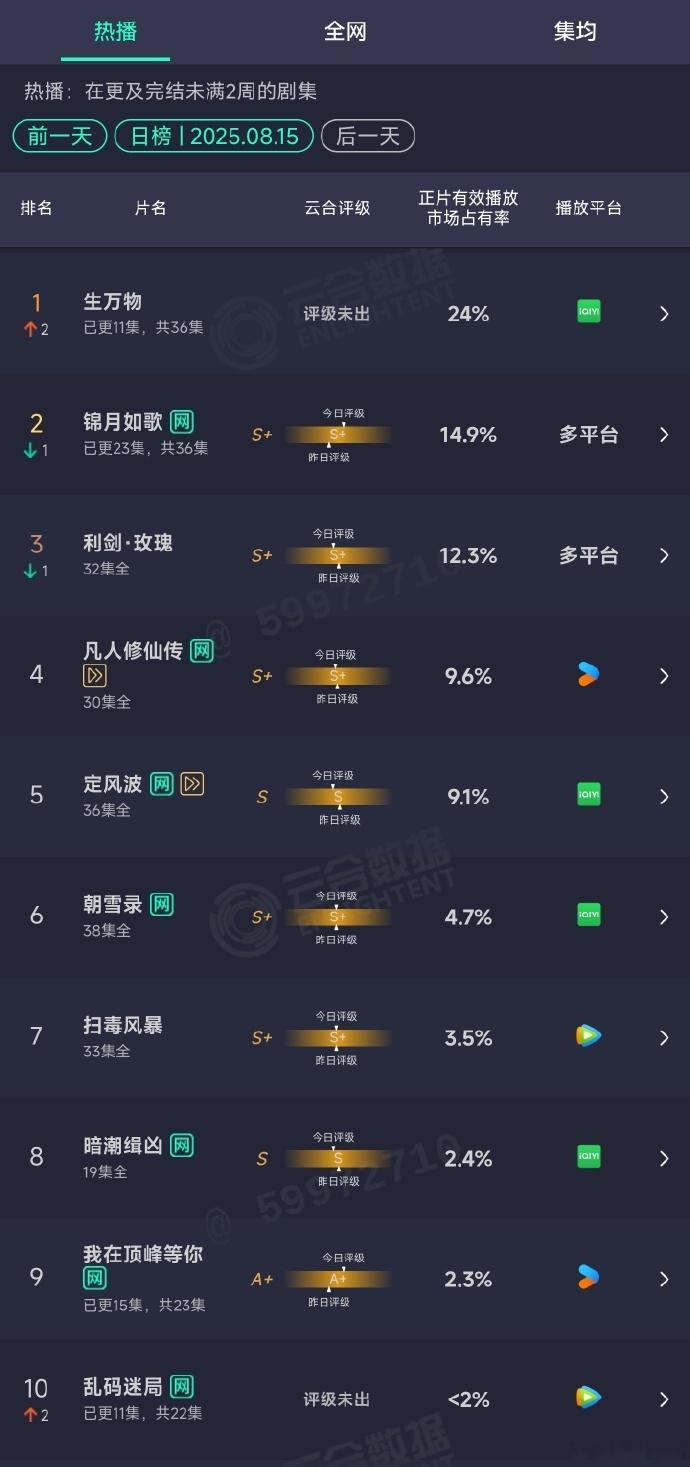Tap the rating bar for 锦月如歌
Image resolution: width=690 pixels, height=1467 pixels.
click(x=337, y=435)
